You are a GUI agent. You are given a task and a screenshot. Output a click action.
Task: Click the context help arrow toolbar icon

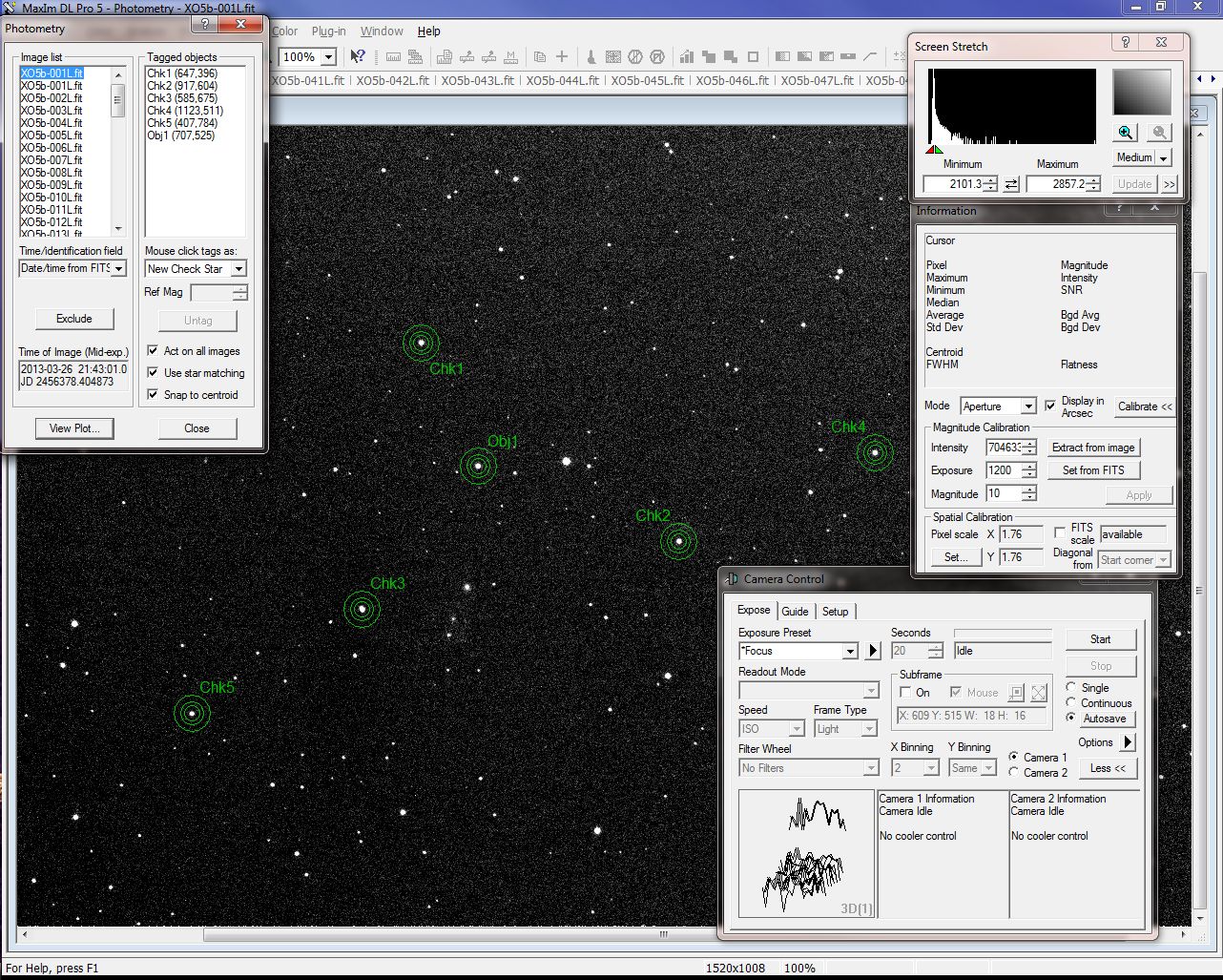(358, 57)
